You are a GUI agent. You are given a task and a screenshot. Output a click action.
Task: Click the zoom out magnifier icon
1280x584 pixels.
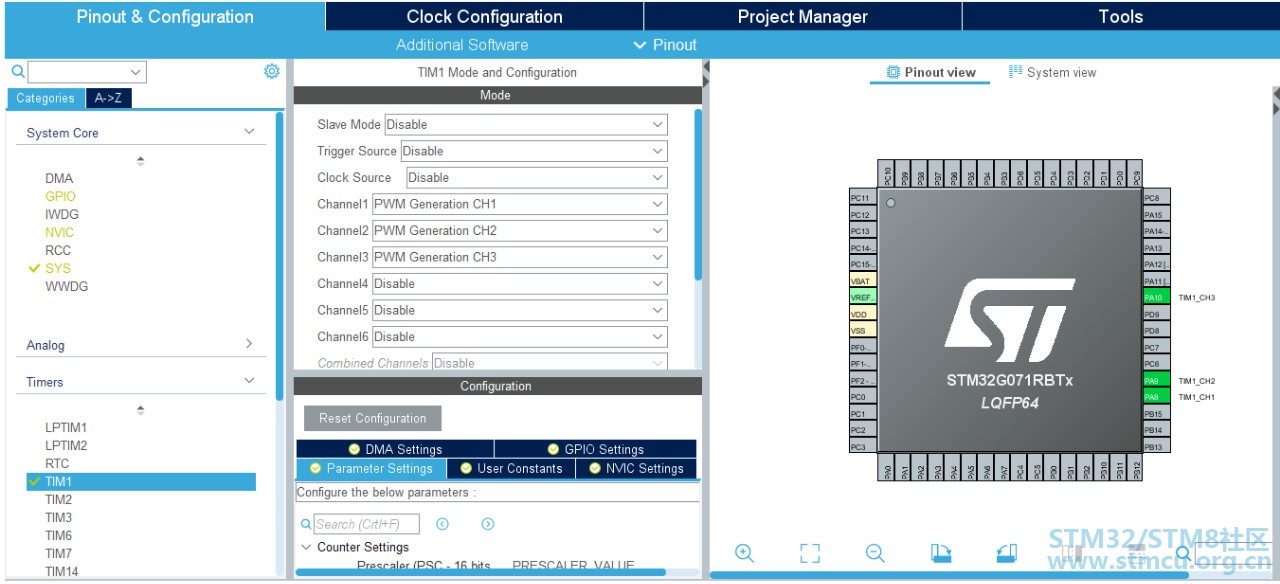[x=875, y=553]
